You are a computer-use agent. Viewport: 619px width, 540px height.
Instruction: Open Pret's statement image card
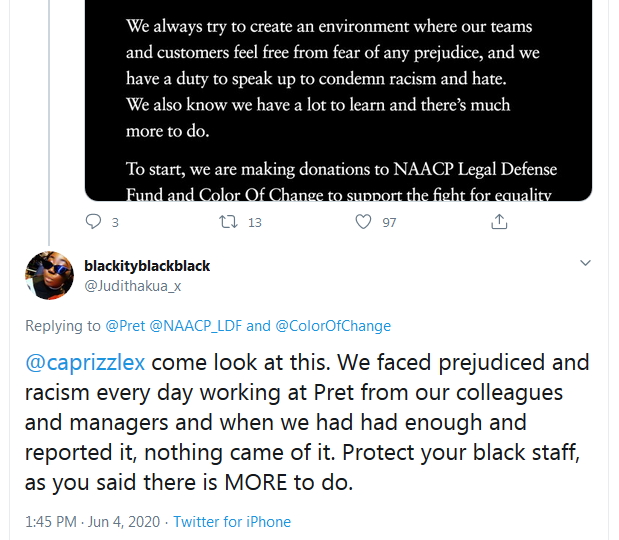pos(338,100)
